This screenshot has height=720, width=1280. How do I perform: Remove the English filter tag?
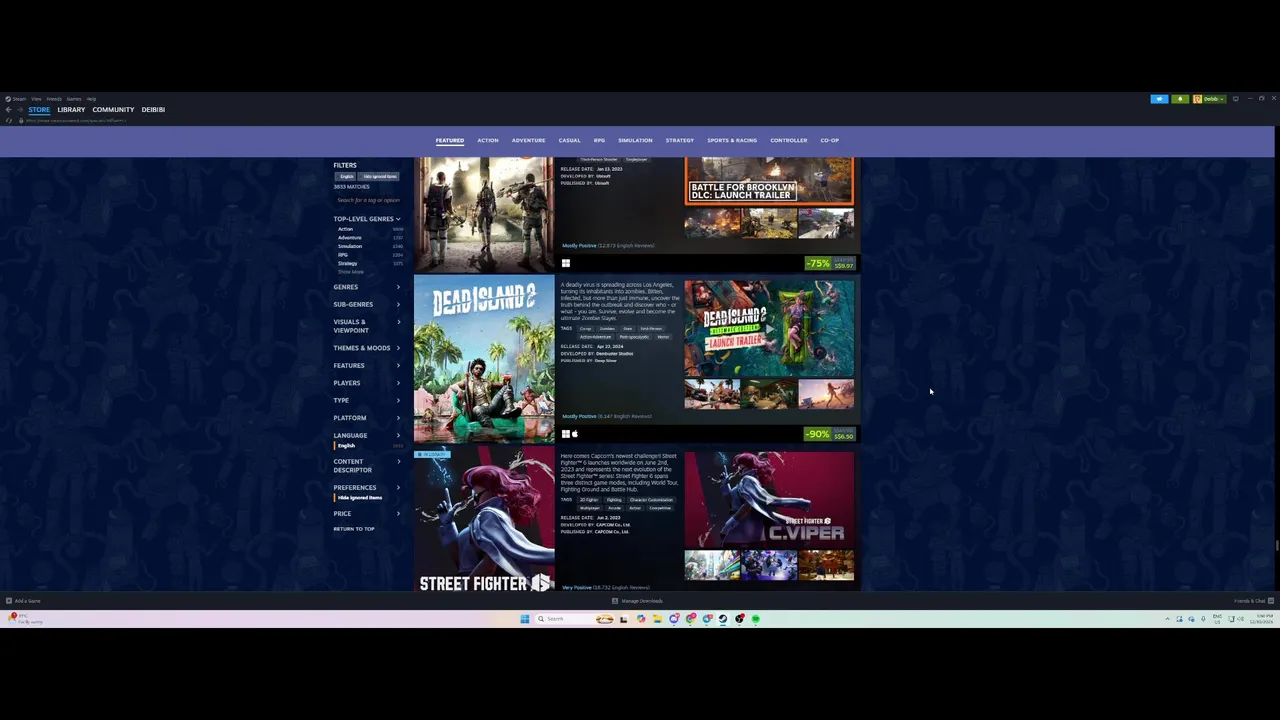click(346, 177)
